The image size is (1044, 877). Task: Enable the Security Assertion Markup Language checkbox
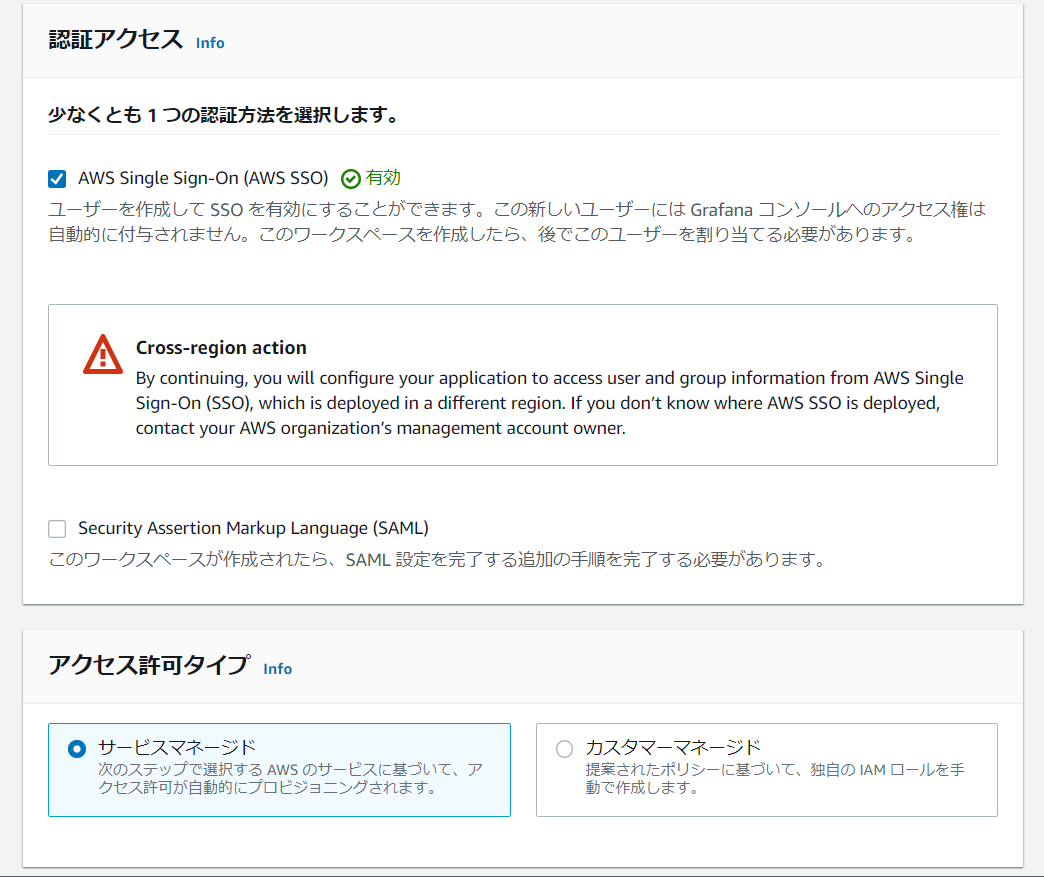click(57, 529)
